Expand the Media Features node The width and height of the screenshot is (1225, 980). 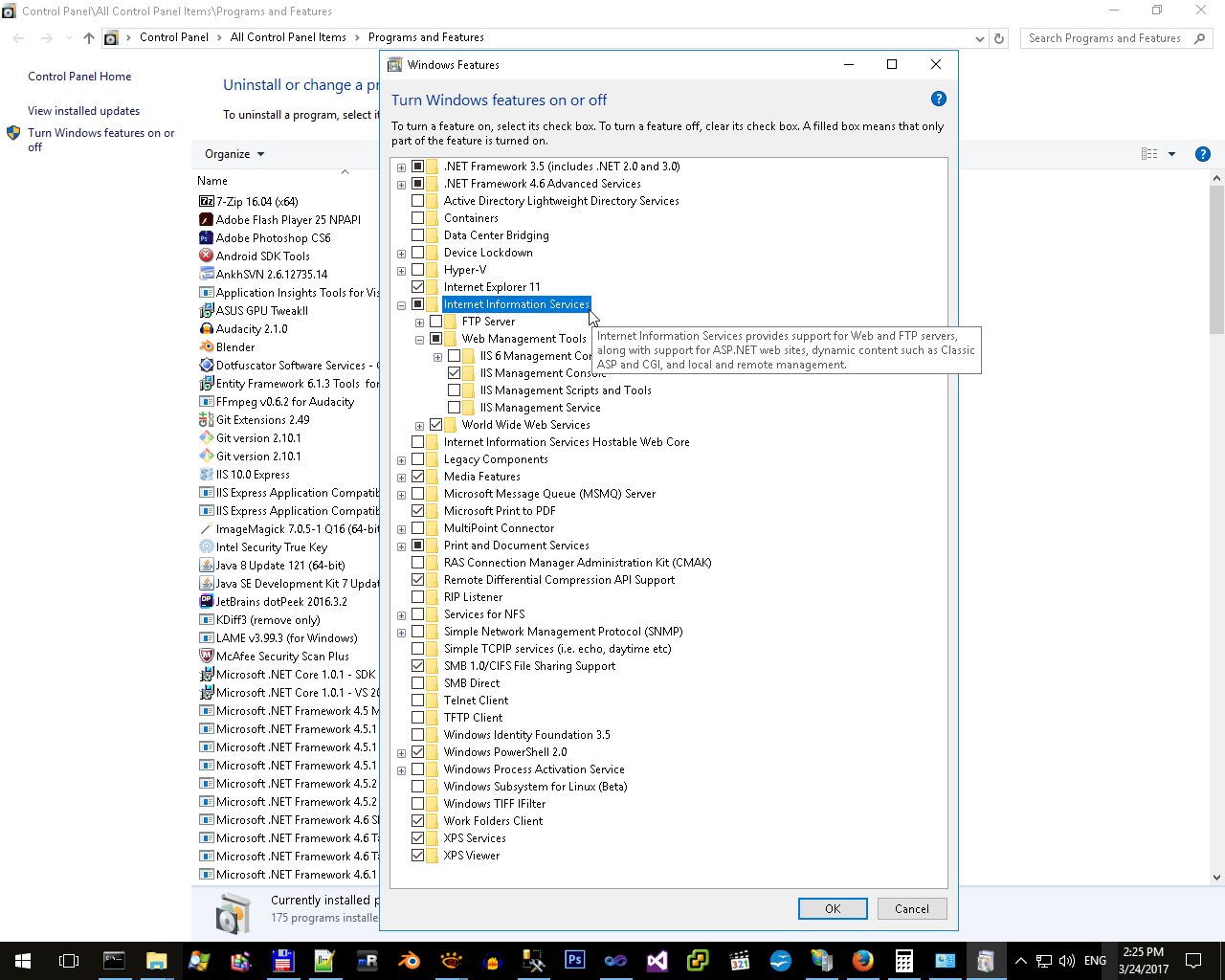tap(402, 478)
